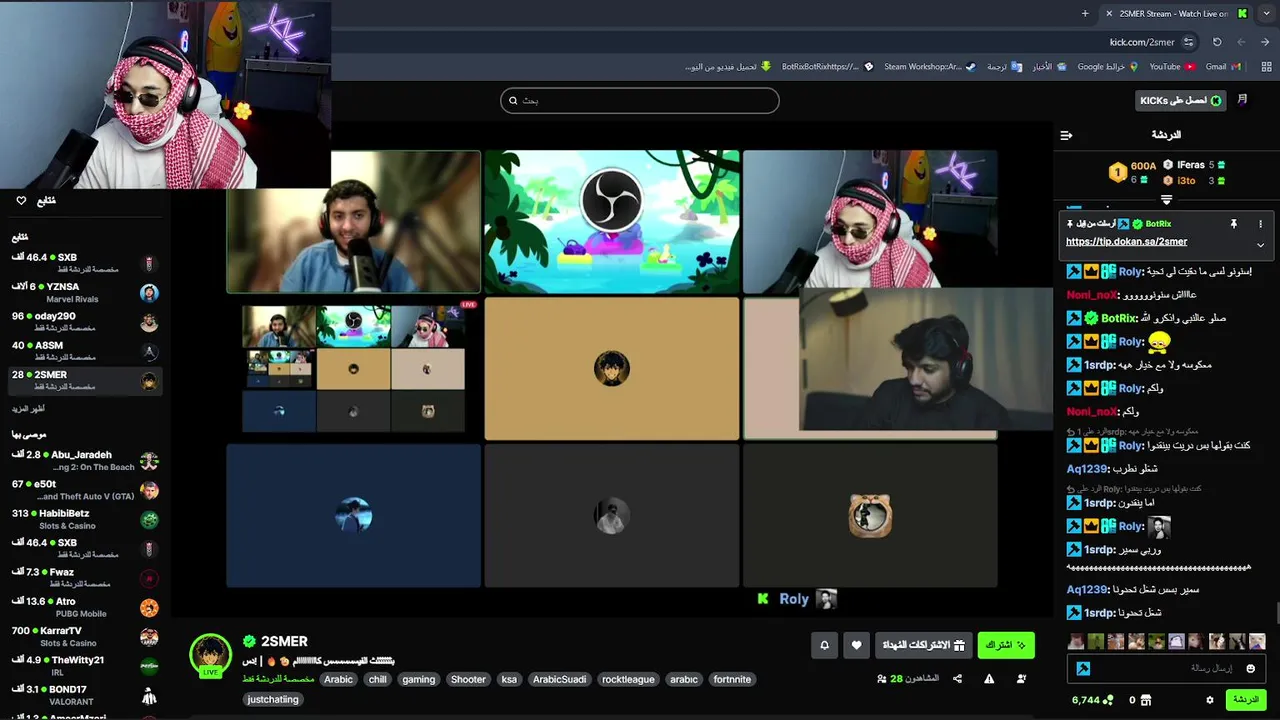Click the heart icon beside following header
The image size is (1280, 720).
coord(21,201)
